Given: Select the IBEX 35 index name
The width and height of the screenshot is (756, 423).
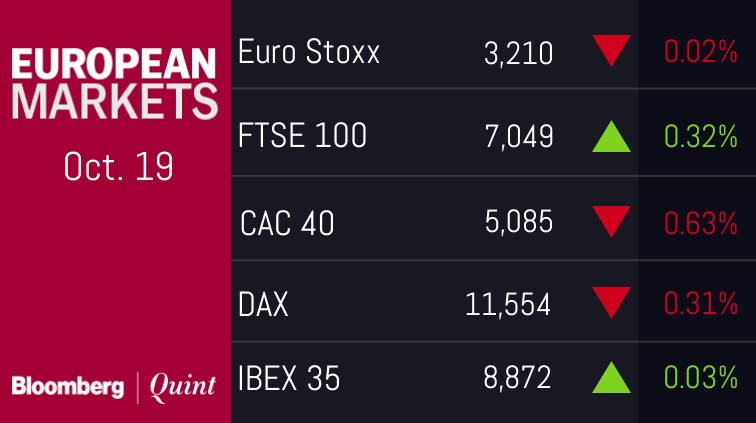Looking at the screenshot, I should tap(290, 378).
